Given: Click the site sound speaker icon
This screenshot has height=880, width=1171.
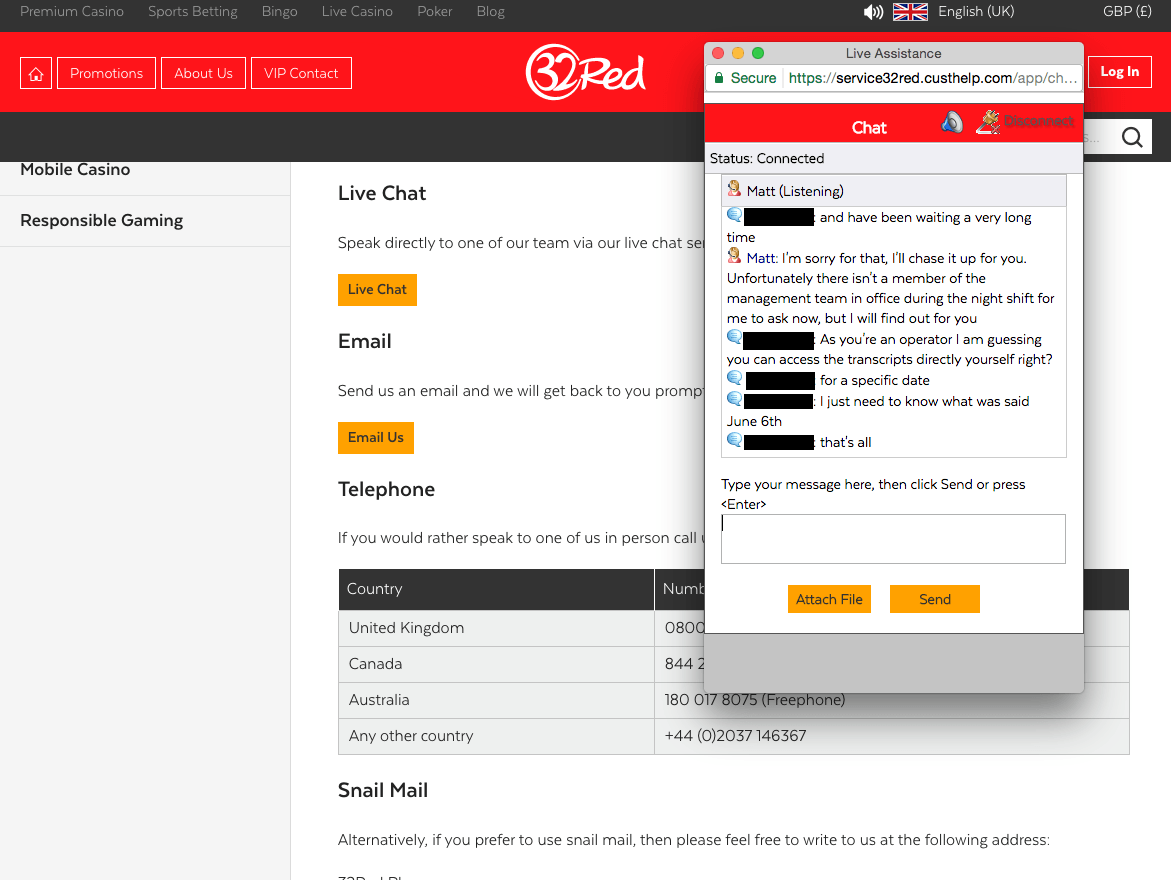Looking at the screenshot, I should (873, 12).
